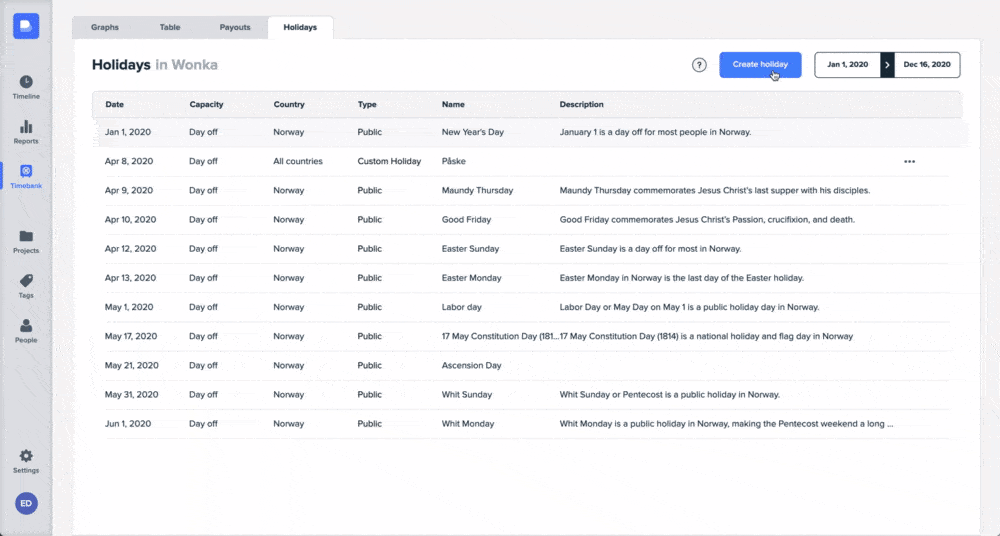Open the Jan 1, 2020 start date picker
Viewport: 1000px width, 536px height.
coord(846,65)
